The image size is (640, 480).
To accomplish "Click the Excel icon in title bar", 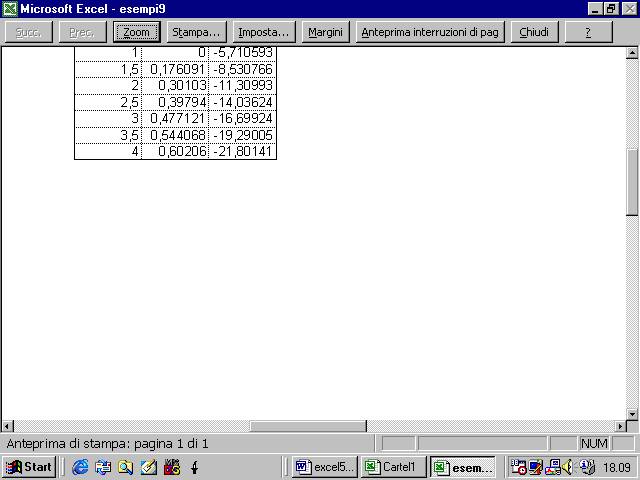I will pos(9,9).
